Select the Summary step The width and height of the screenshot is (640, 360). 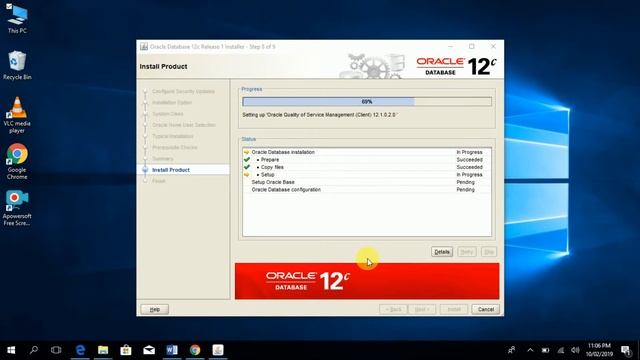click(162, 159)
